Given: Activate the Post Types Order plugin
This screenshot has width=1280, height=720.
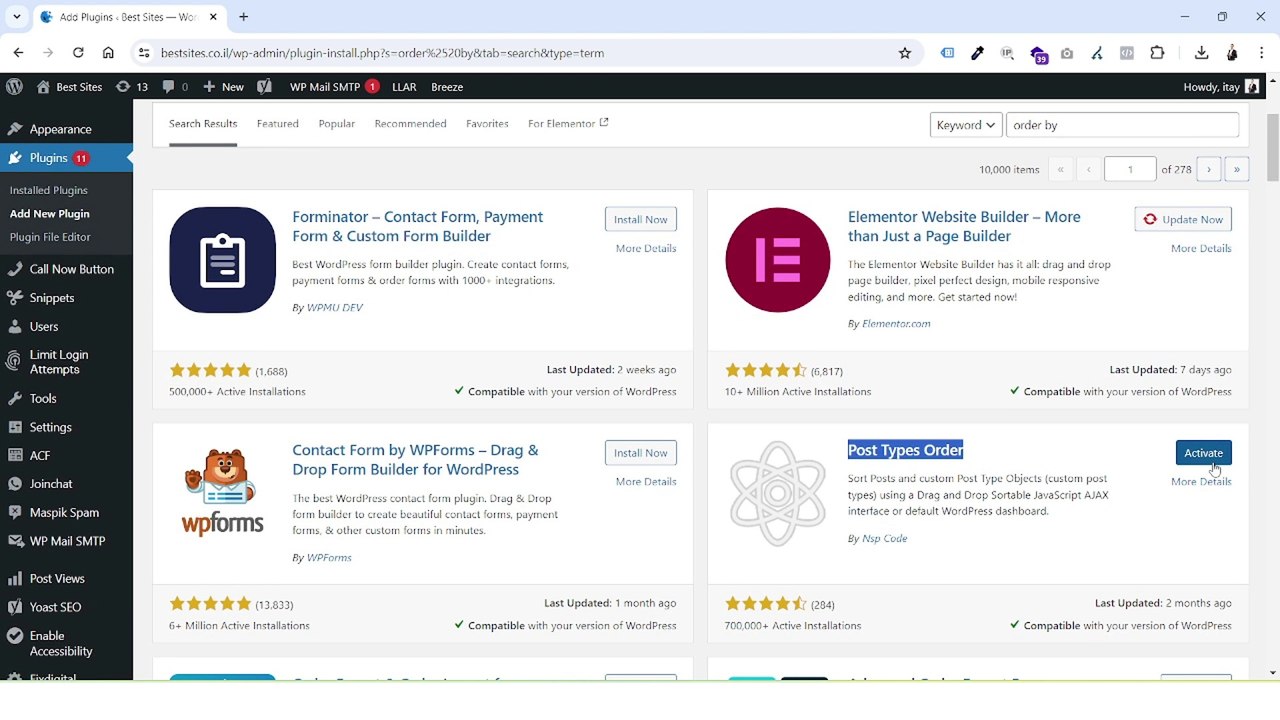Looking at the screenshot, I should [x=1203, y=453].
